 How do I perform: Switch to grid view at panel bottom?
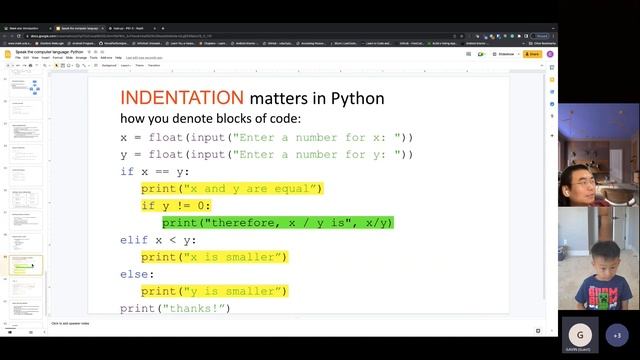pyautogui.click(x=31, y=332)
